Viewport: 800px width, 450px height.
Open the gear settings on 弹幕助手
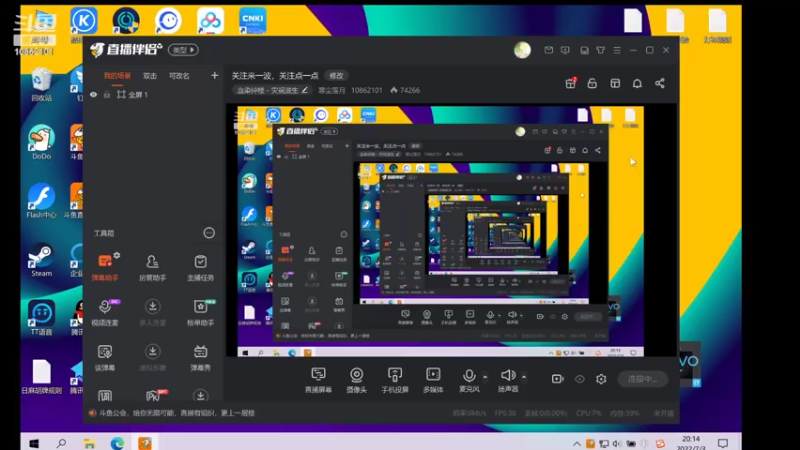(x=117, y=255)
